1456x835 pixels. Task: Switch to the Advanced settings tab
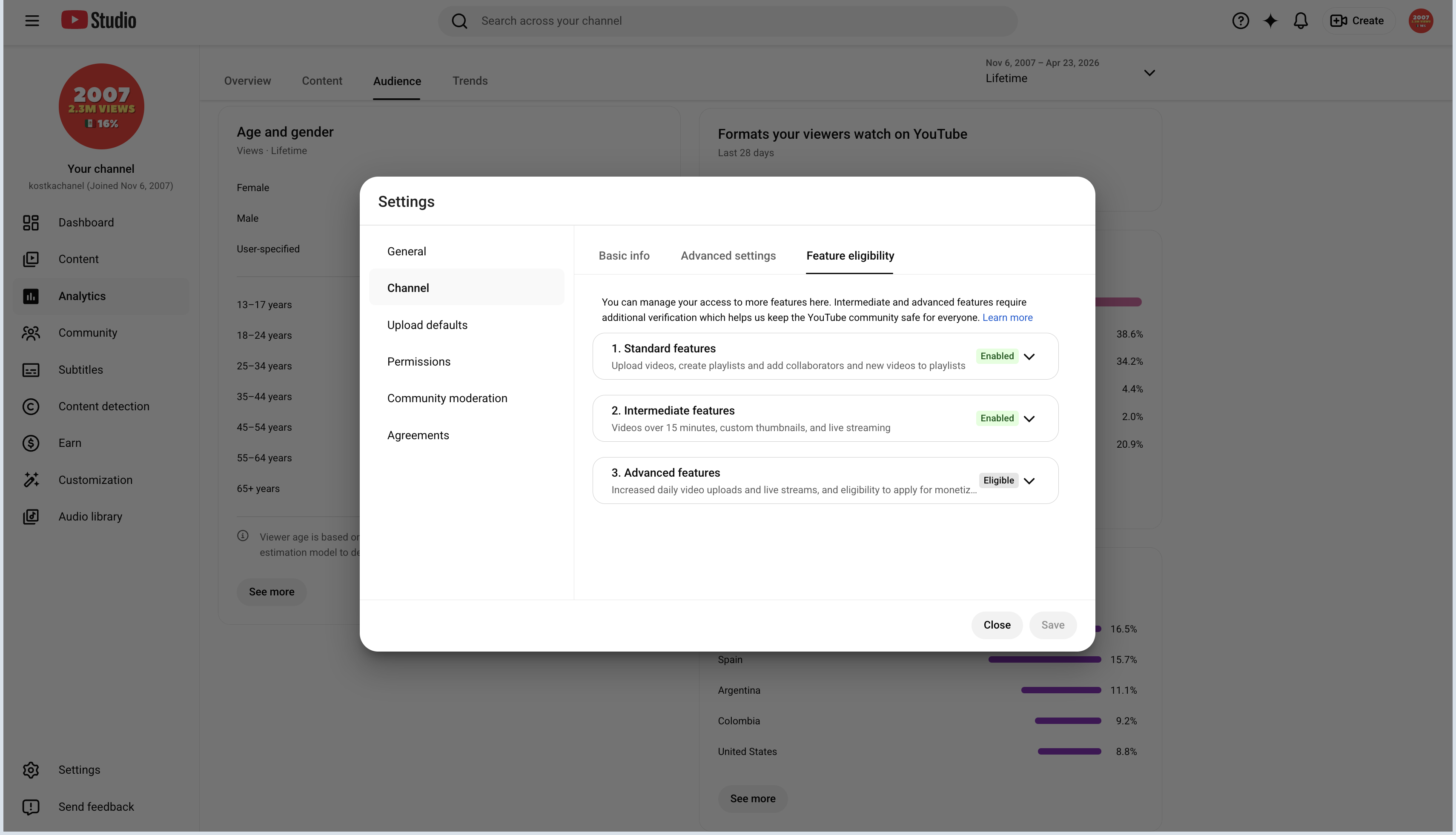[728, 256]
